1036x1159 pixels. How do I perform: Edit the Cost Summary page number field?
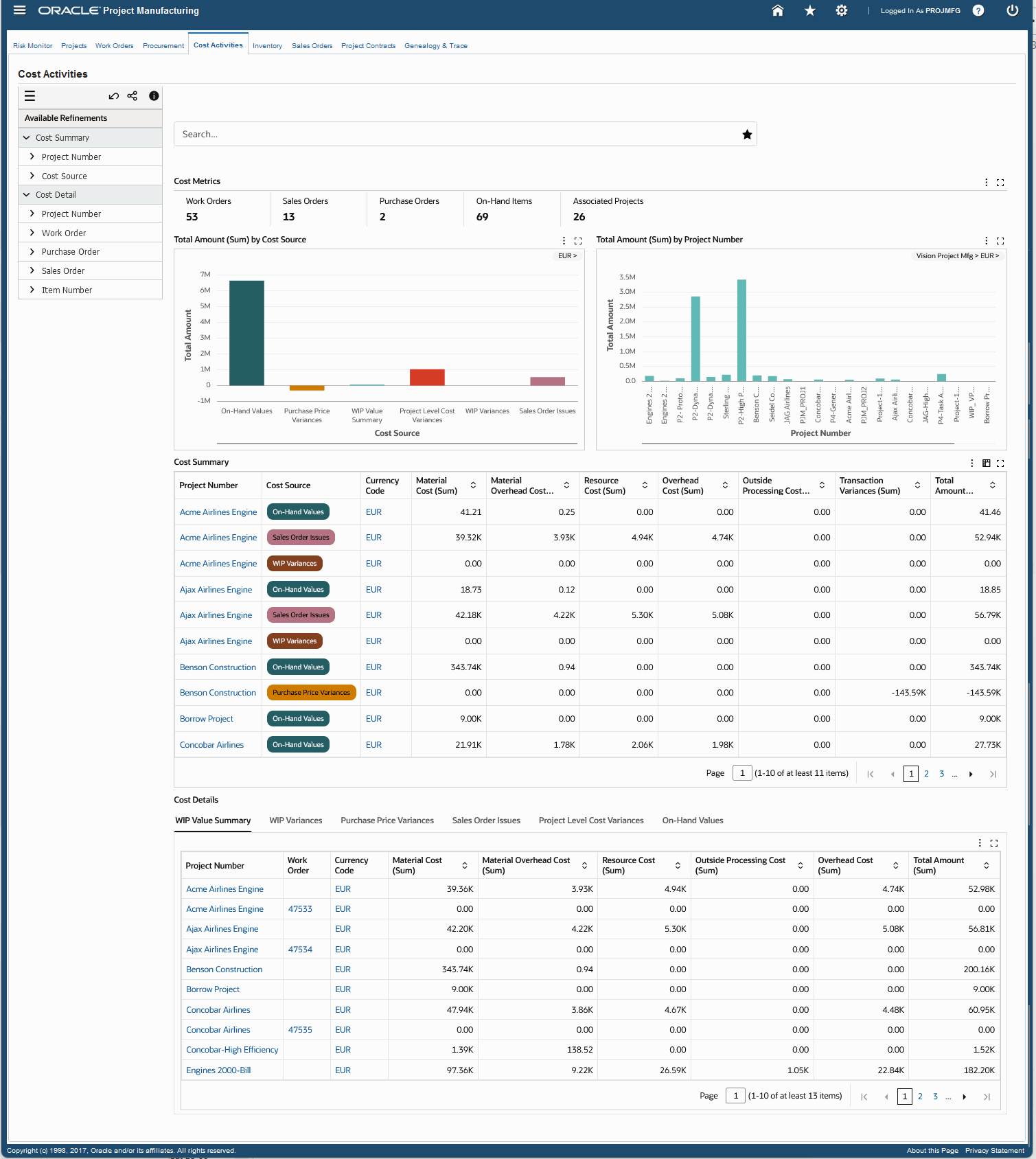(x=742, y=773)
